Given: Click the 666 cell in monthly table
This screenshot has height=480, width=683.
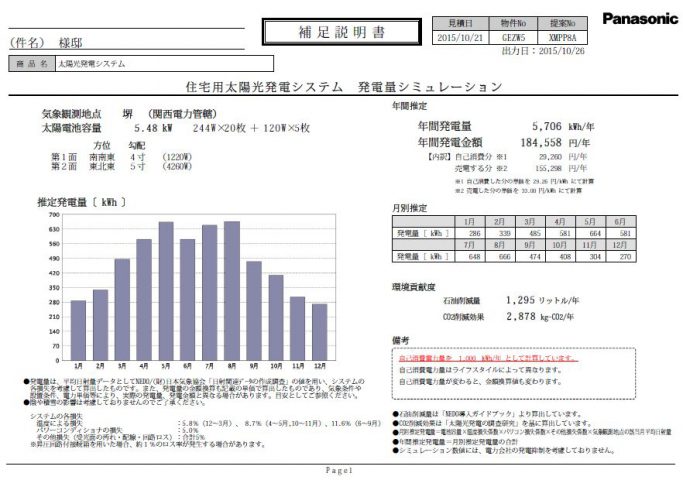Looking at the screenshot, I should click(500, 257).
